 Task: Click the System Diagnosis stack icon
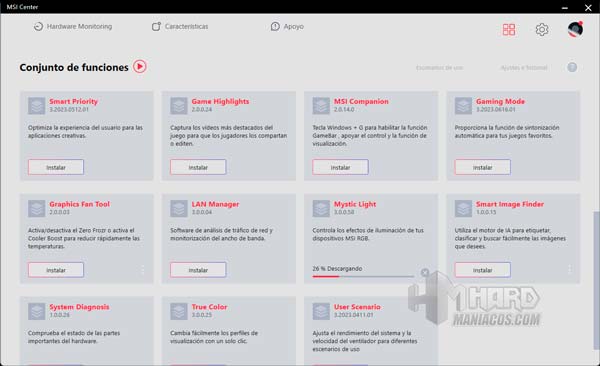coord(36,311)
